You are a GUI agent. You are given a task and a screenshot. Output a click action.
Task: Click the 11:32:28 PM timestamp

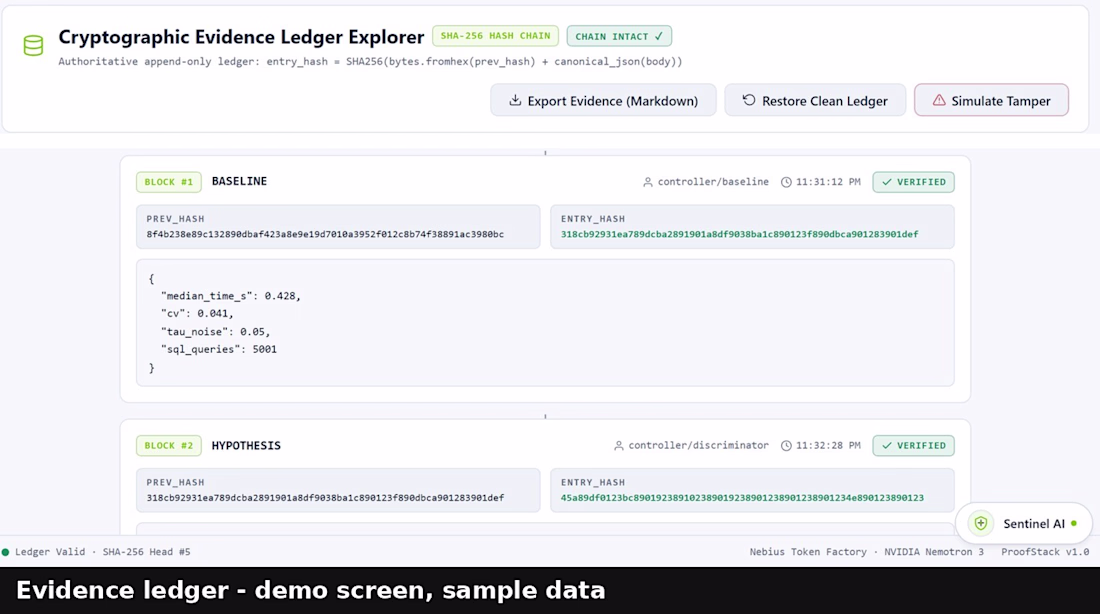click(828, 446)
